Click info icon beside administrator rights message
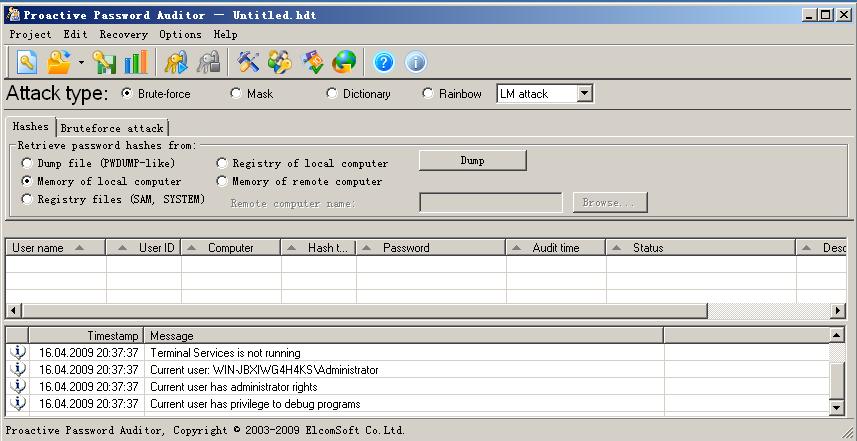 pyautogui.click(x=17, y=386)
